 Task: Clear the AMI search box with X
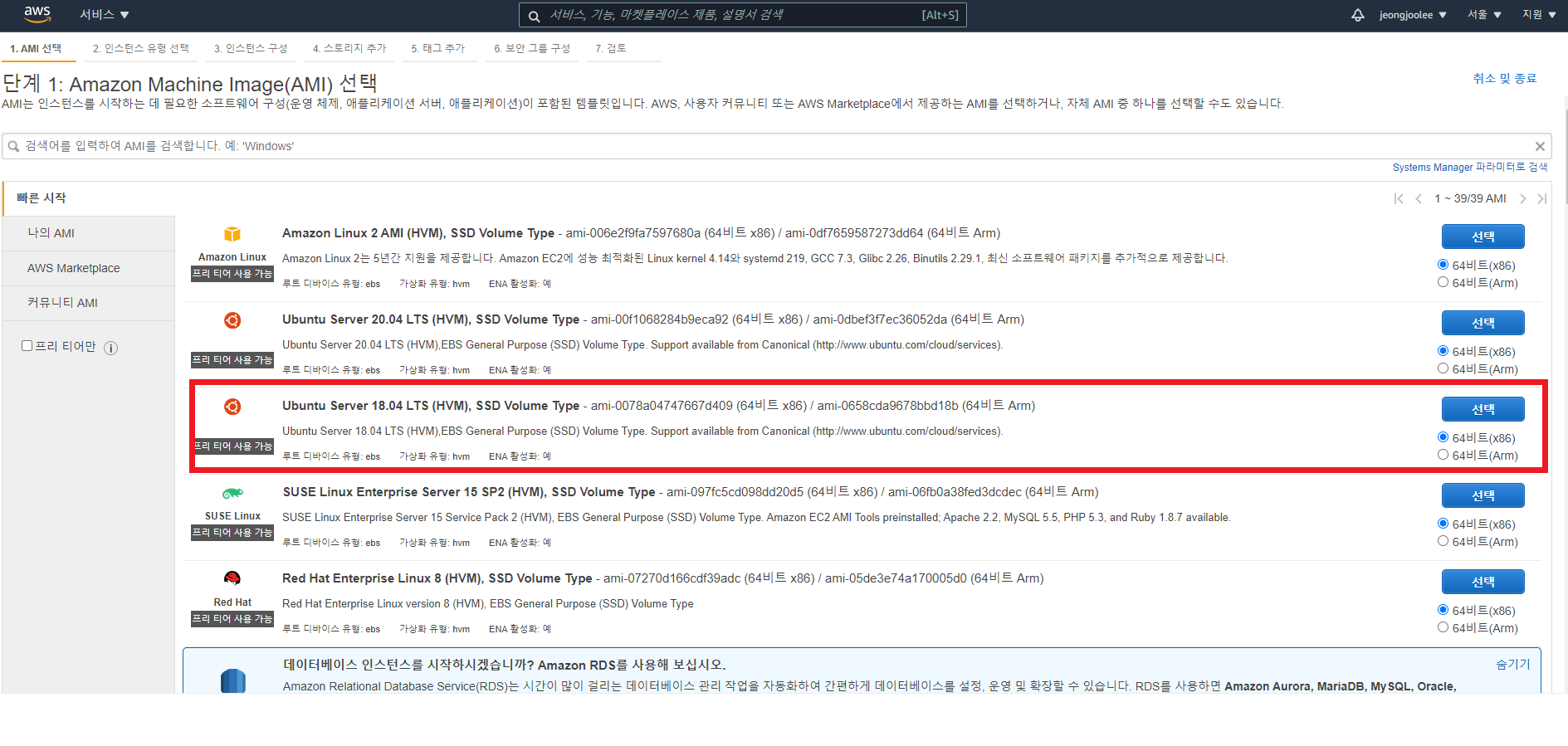click(x=1540, y=146)
